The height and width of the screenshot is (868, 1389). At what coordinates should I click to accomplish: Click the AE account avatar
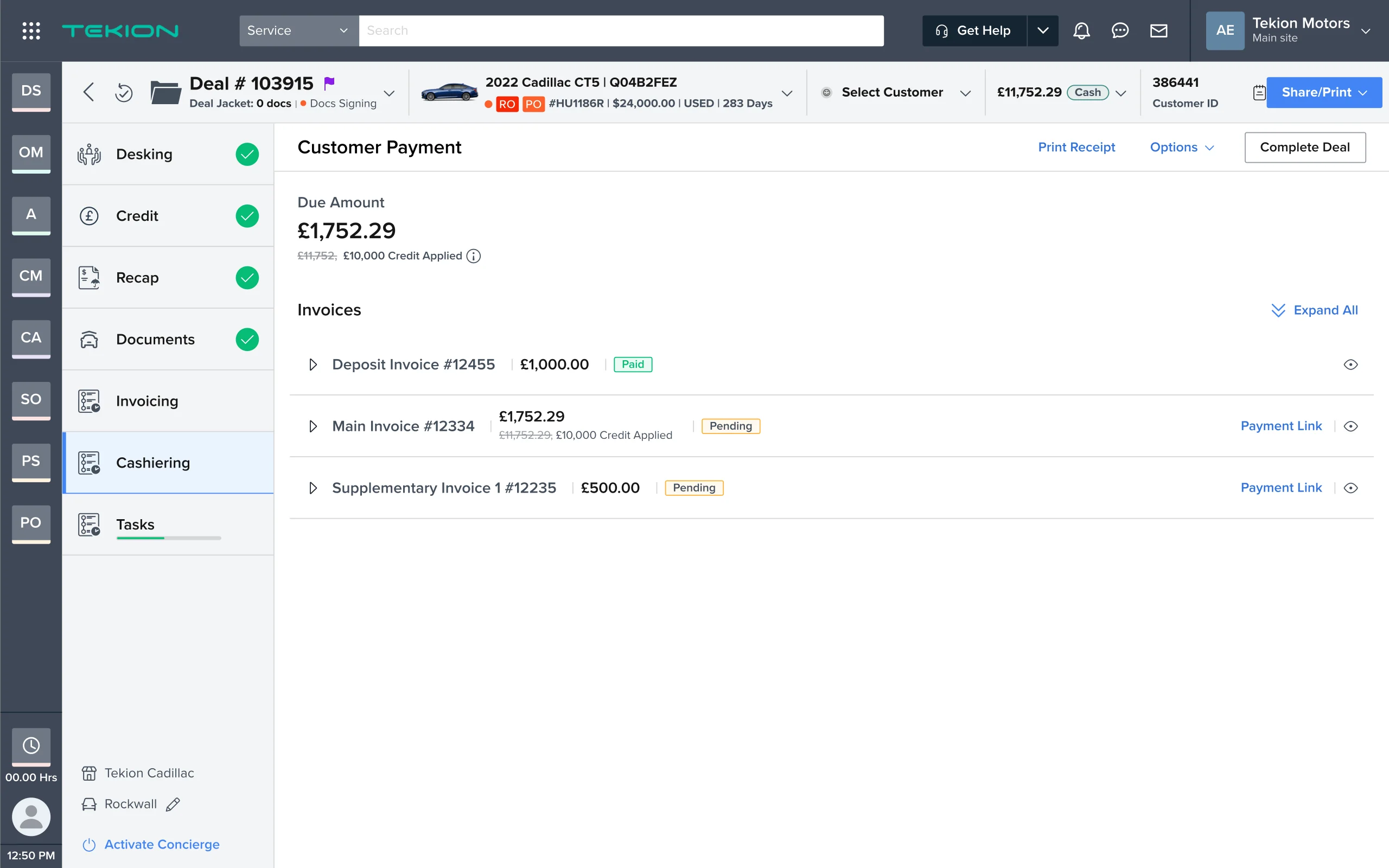(x=1225, y=30)
